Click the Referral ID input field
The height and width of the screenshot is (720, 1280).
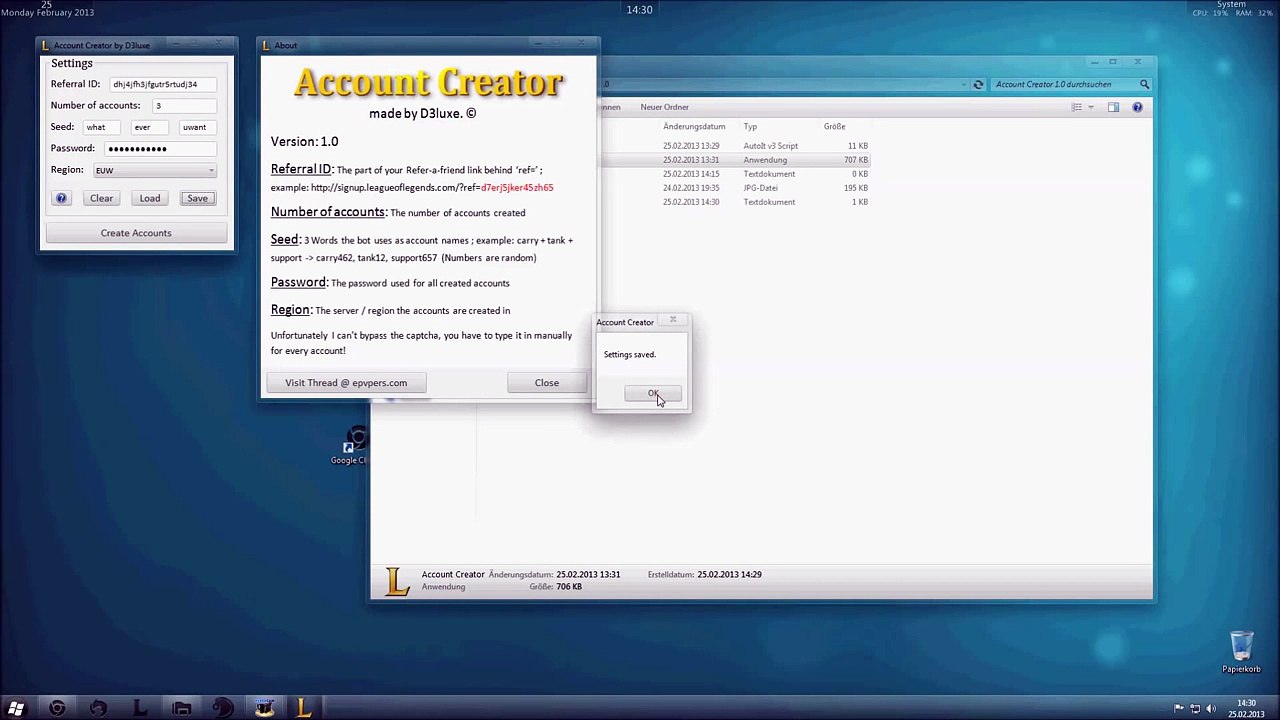coord(162,84)
